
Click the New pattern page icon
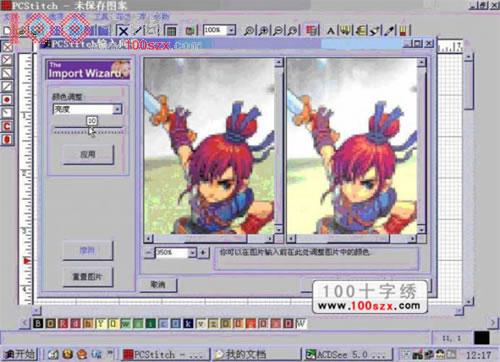coord(7,31)
